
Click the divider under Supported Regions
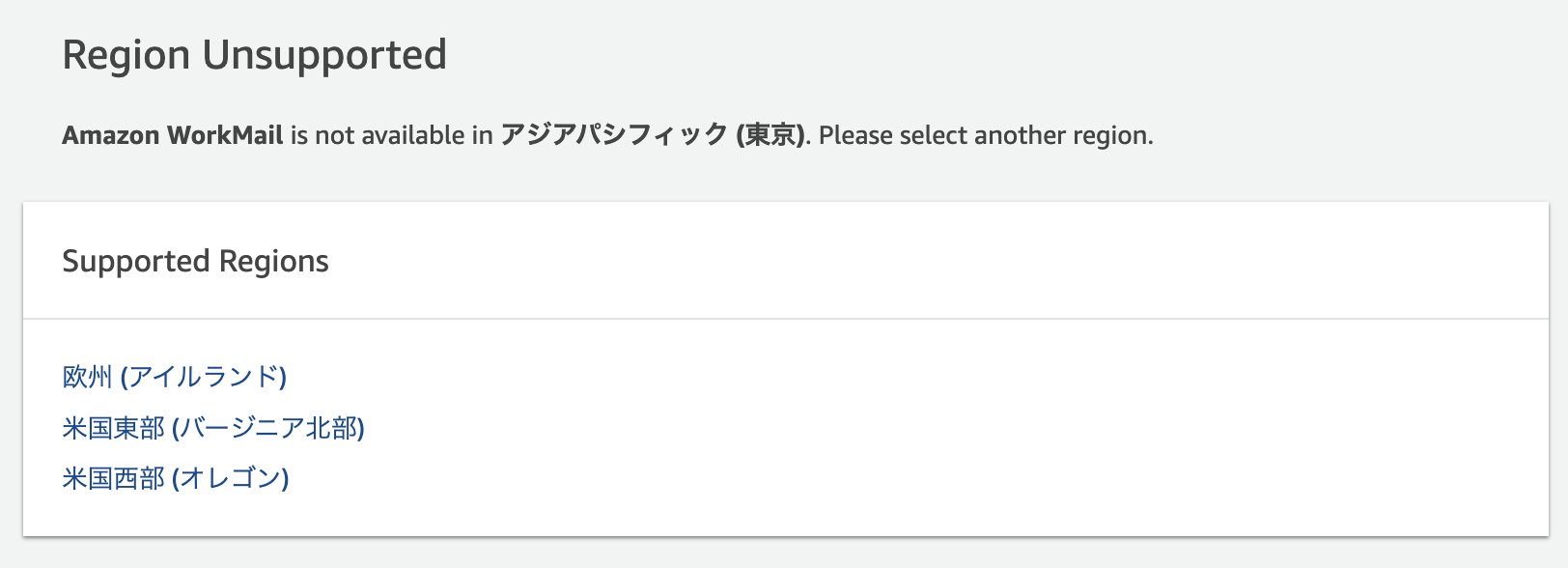click(784, 317)
